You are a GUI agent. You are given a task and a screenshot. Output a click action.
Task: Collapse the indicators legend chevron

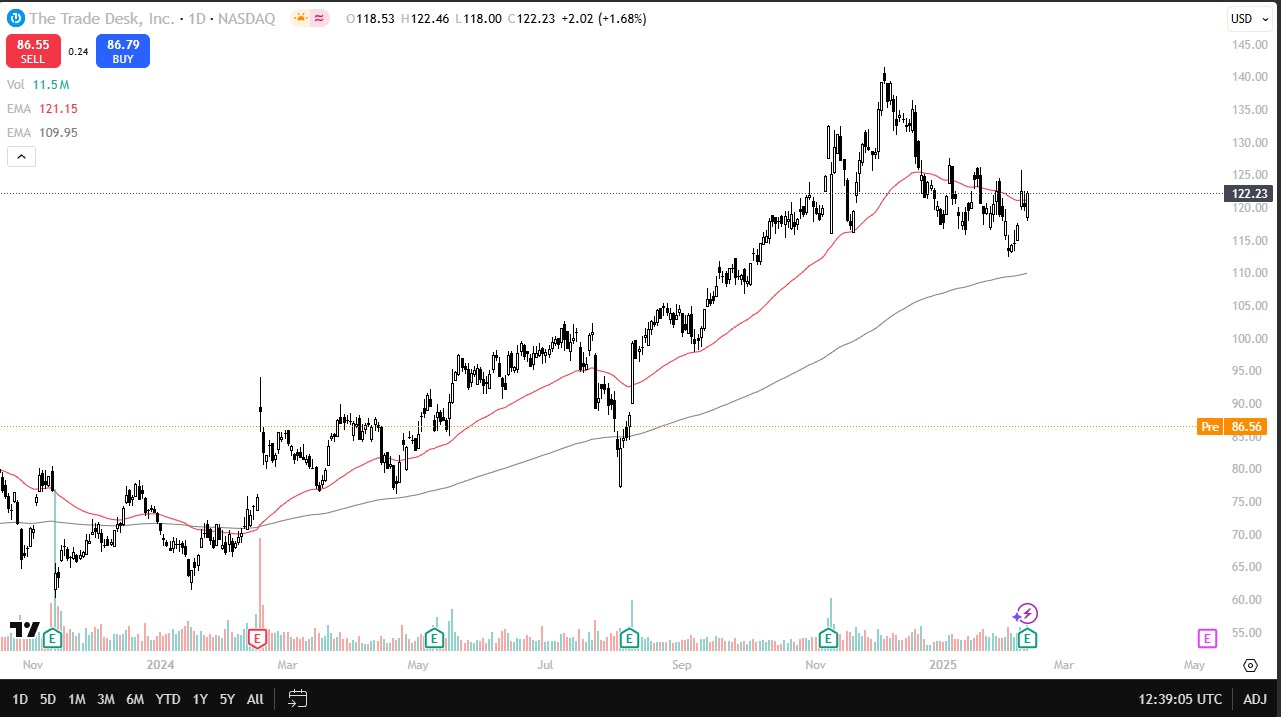click(x=21, y=156)
